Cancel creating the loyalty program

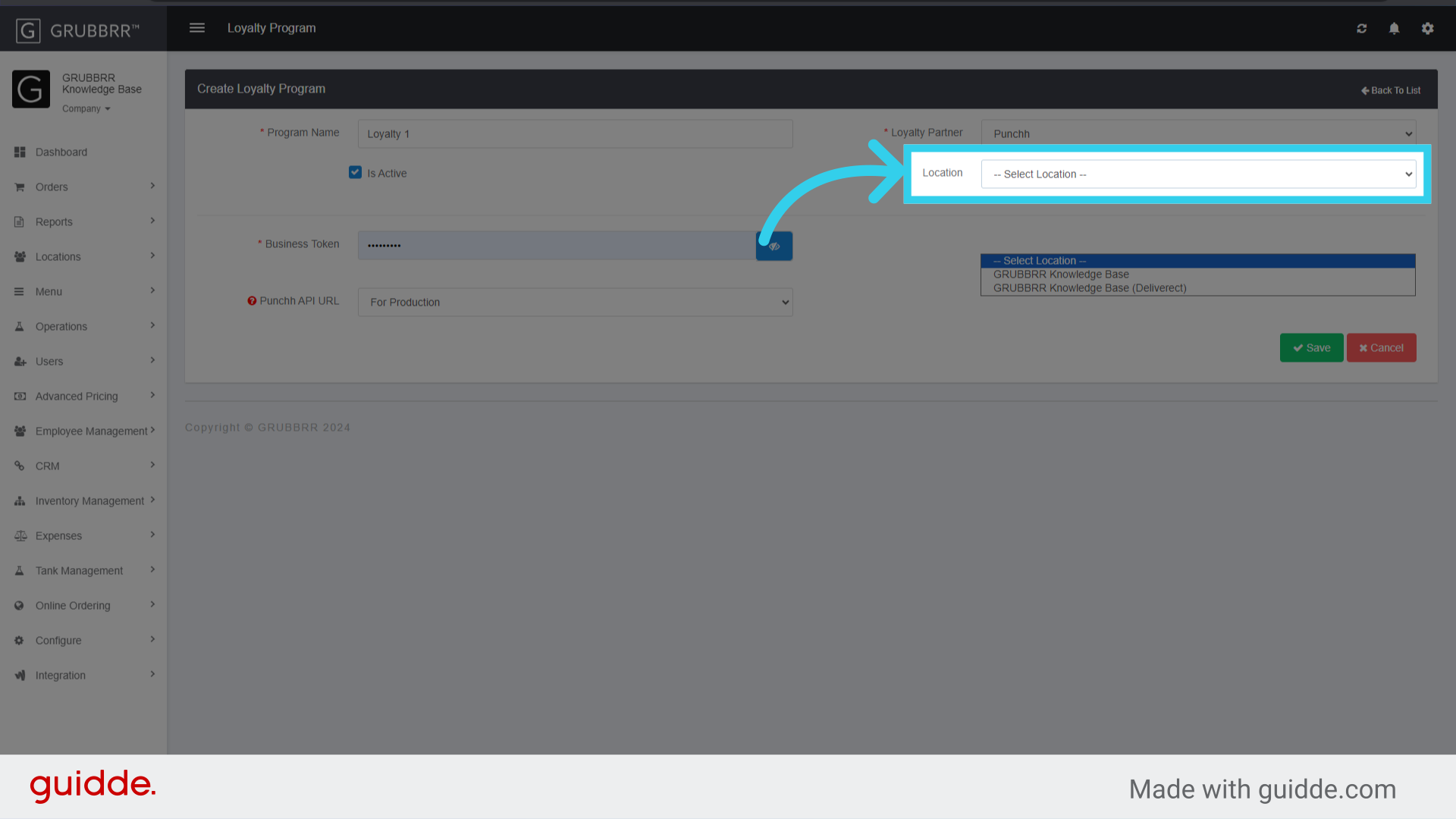point(1381,348)
